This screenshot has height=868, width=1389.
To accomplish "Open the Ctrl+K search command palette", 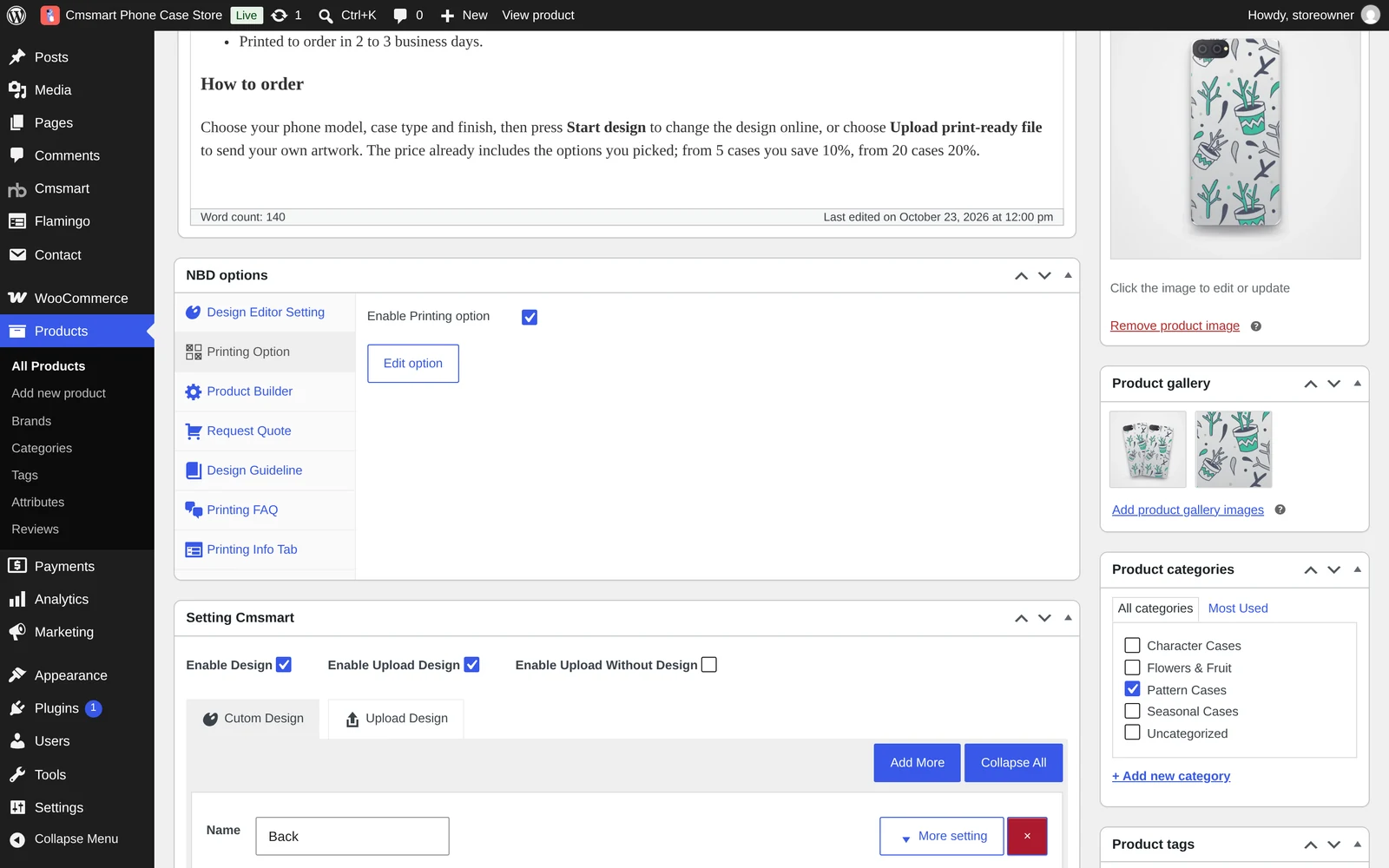I will coord(347,15).
